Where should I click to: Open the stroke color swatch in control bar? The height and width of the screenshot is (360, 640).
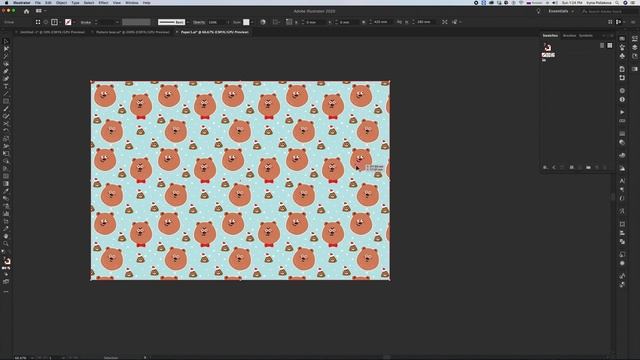(68, 22)
